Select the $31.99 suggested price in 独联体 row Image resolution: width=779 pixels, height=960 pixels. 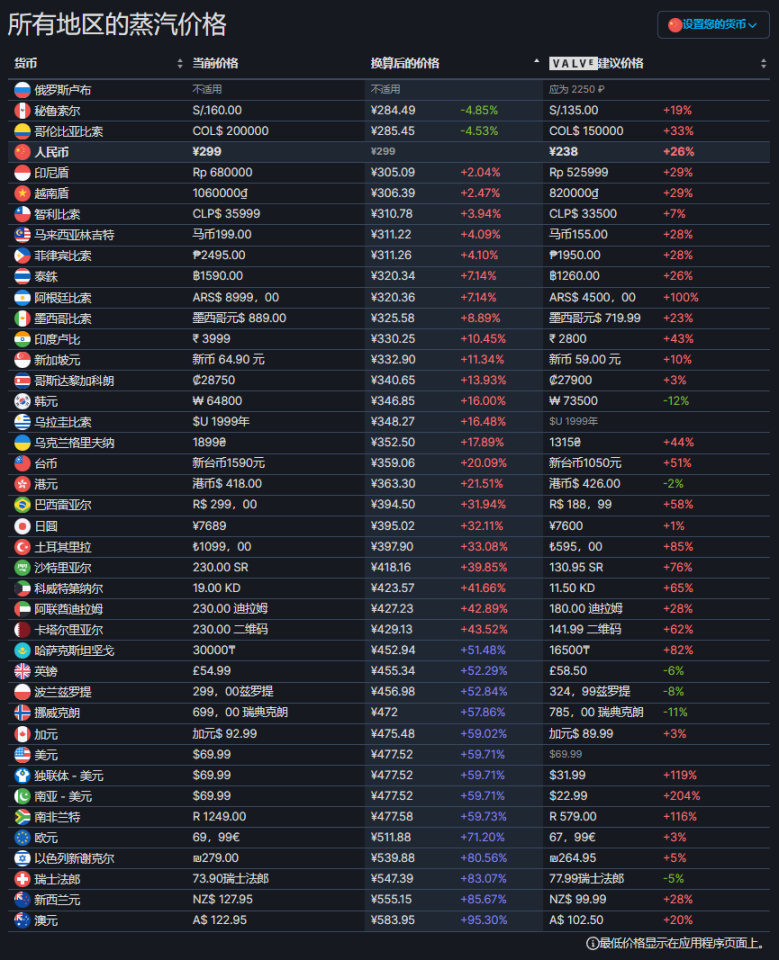568,775
